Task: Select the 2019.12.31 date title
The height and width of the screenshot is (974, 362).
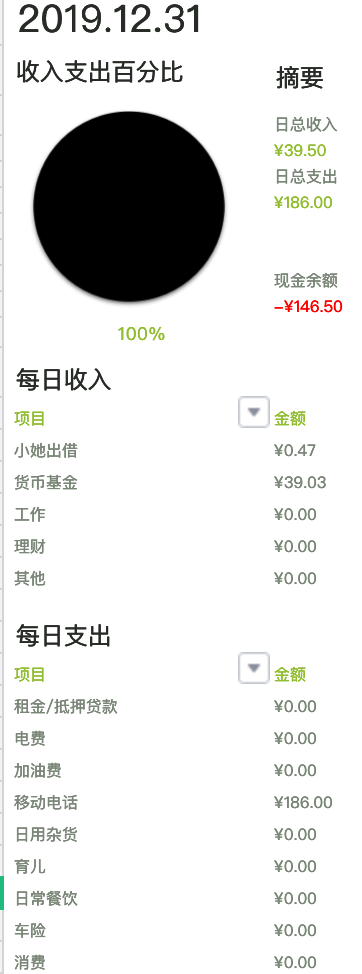Action: point(110,19)
